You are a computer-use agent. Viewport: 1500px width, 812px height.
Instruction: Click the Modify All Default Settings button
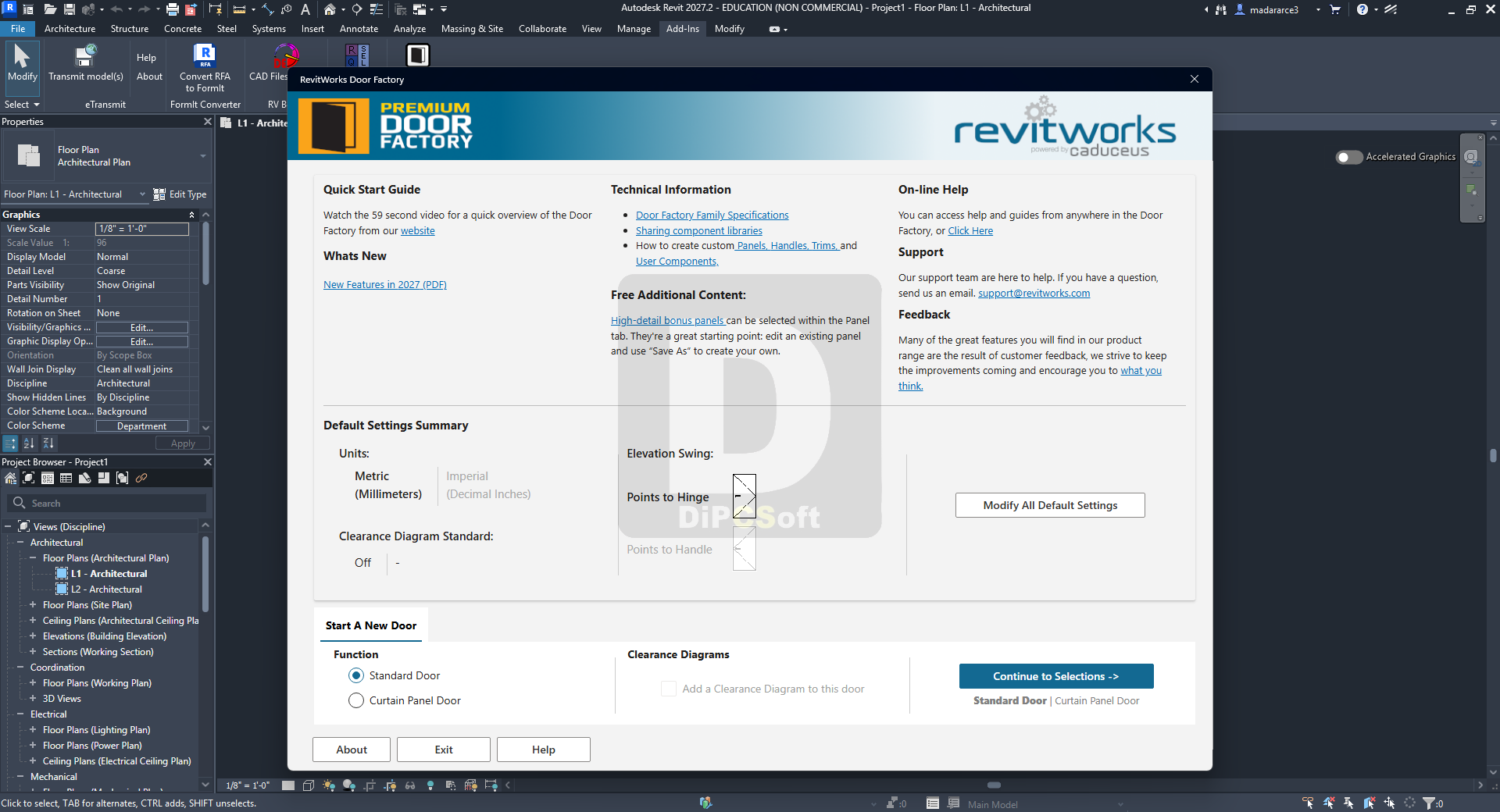[x=1050, y=505]
